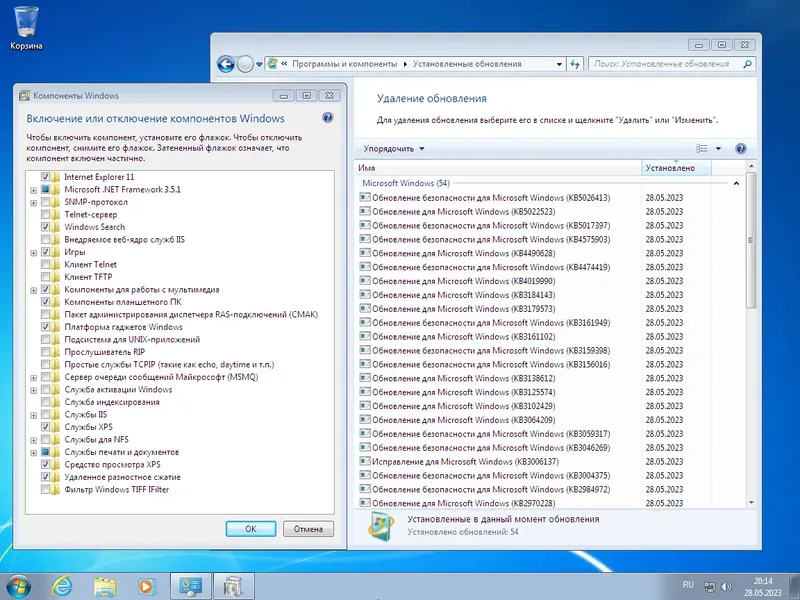Viewport: 800px width, 600px height.
Task: Uncheck the Internet Explorer 11 checkbox
Action: (x=45, y=177)
